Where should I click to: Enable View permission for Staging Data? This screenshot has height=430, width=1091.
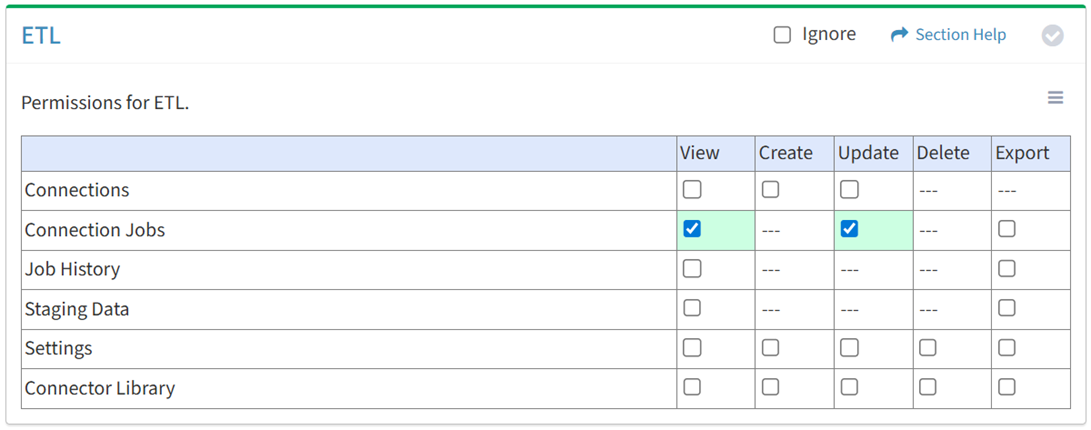(x=692, y=308)
